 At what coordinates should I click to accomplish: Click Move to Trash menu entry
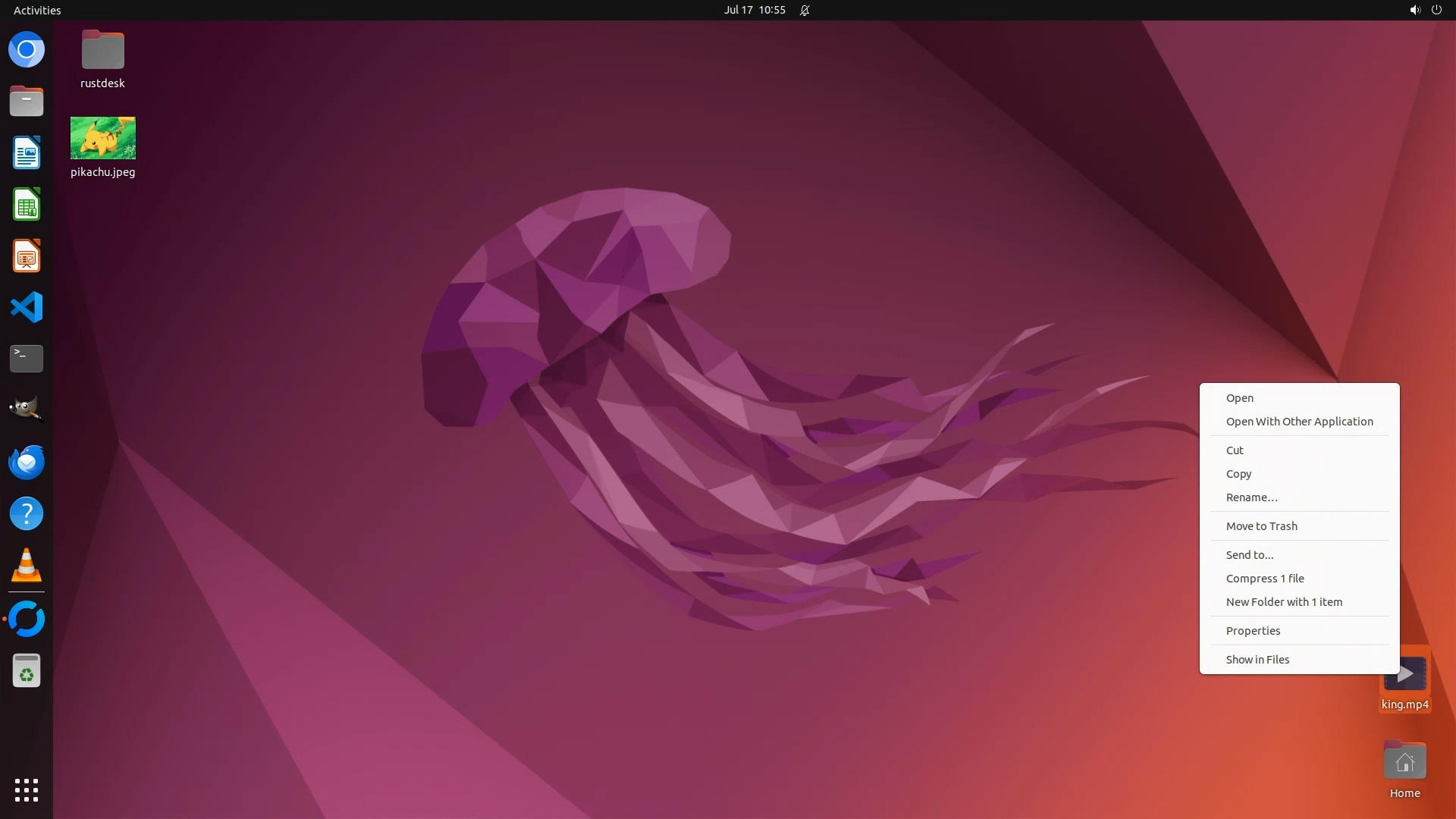click(x=1261, y=526)
